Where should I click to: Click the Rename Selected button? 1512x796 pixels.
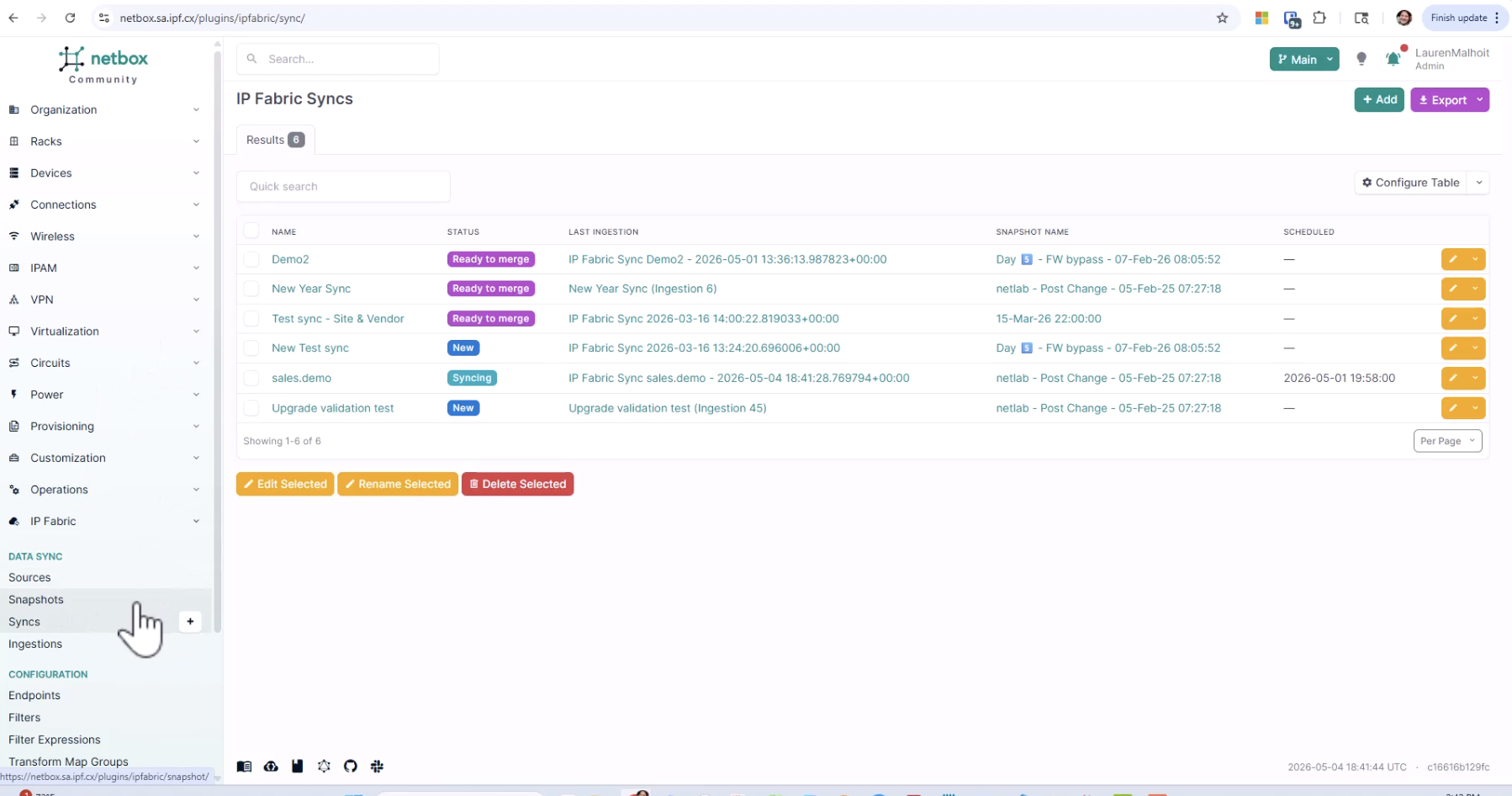398,484
